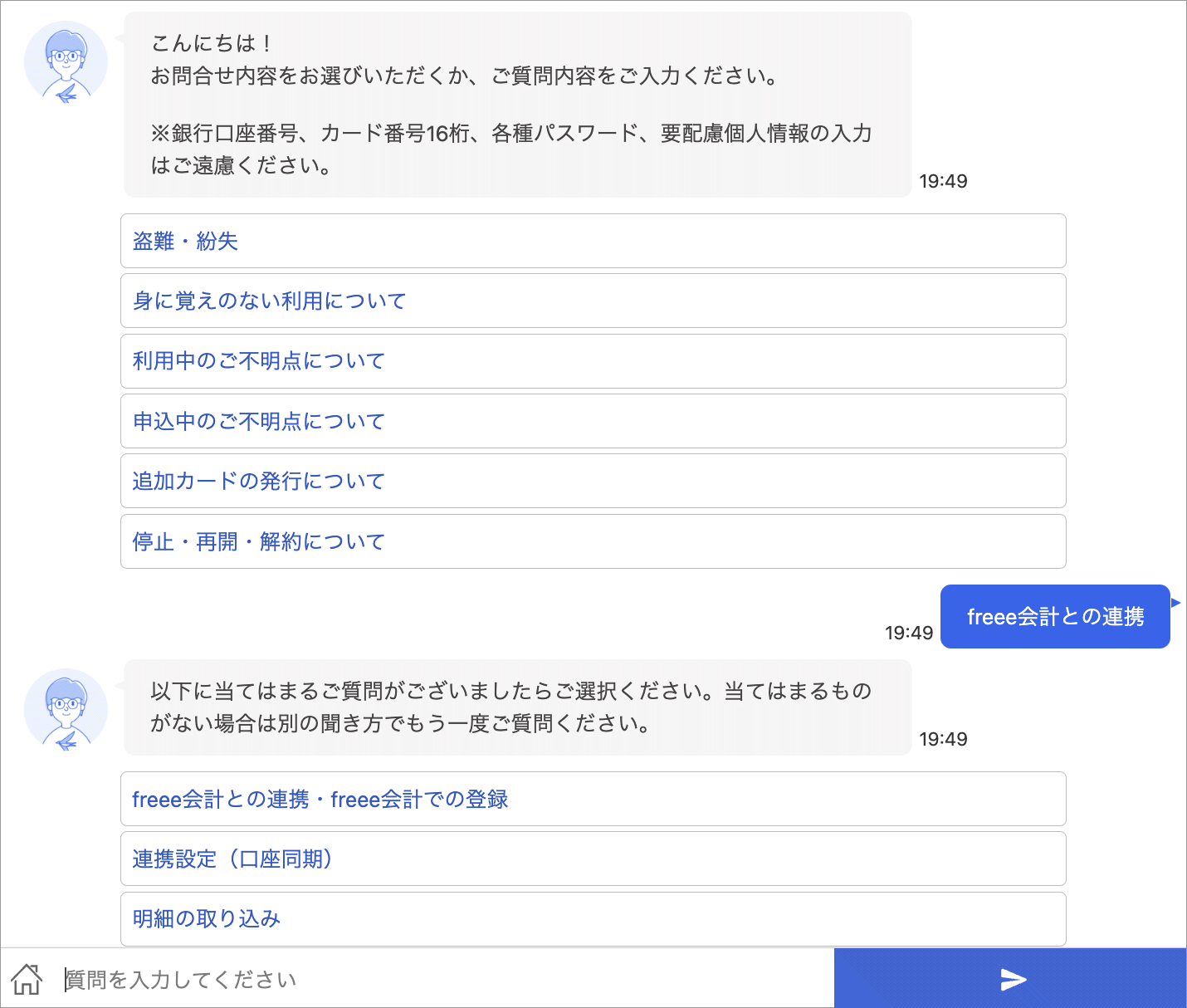Image resolution: width=1187 pixels, height=1008 pixels.
Task: Pick freee会計との連携・freee会計での登録 option
Action: pyautogui.click(x=593, y=799)
